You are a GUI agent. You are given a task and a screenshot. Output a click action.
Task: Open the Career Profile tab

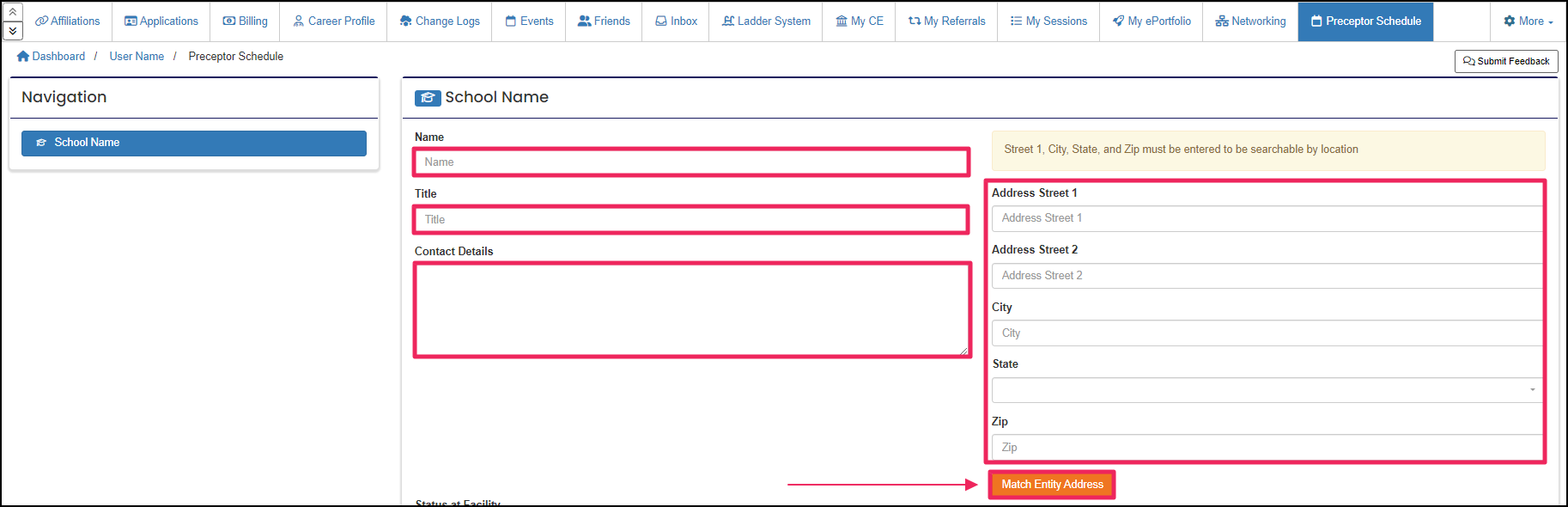pyautogui.click(x=333, y=21)
